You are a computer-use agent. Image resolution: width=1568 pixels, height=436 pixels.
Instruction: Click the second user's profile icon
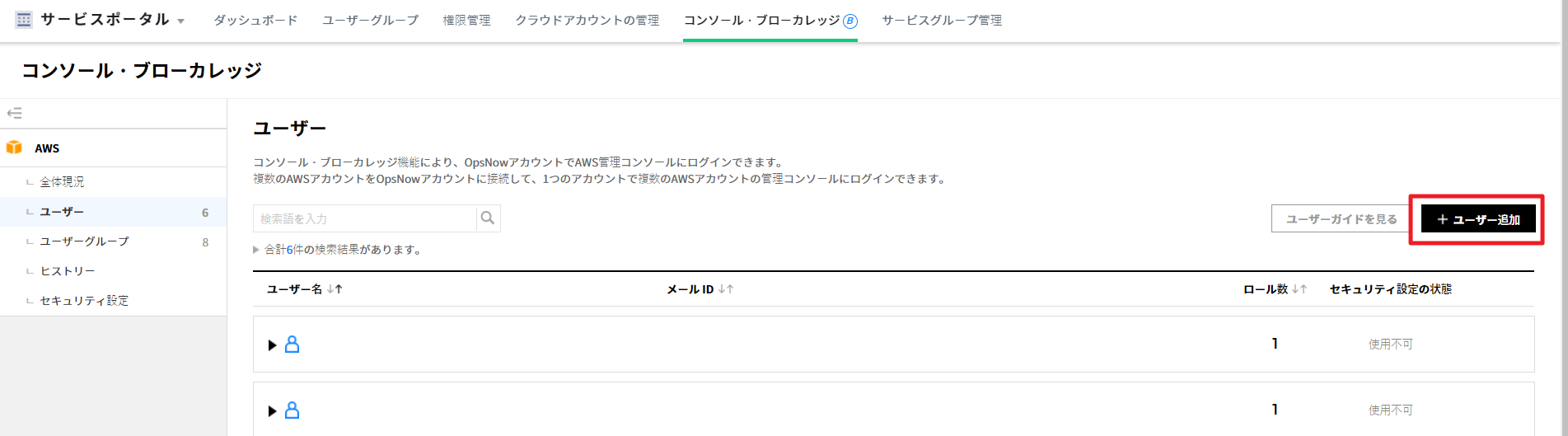tap(292, 410)
